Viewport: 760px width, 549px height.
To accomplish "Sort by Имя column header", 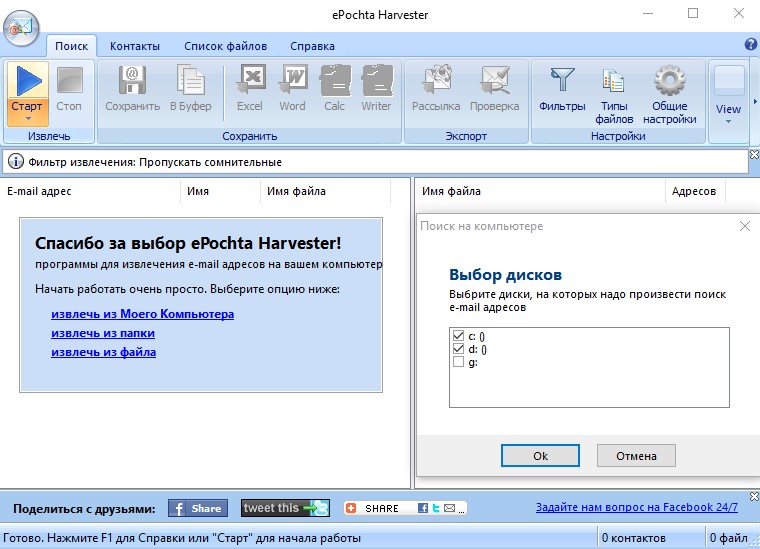I will [x=220, y=191].
